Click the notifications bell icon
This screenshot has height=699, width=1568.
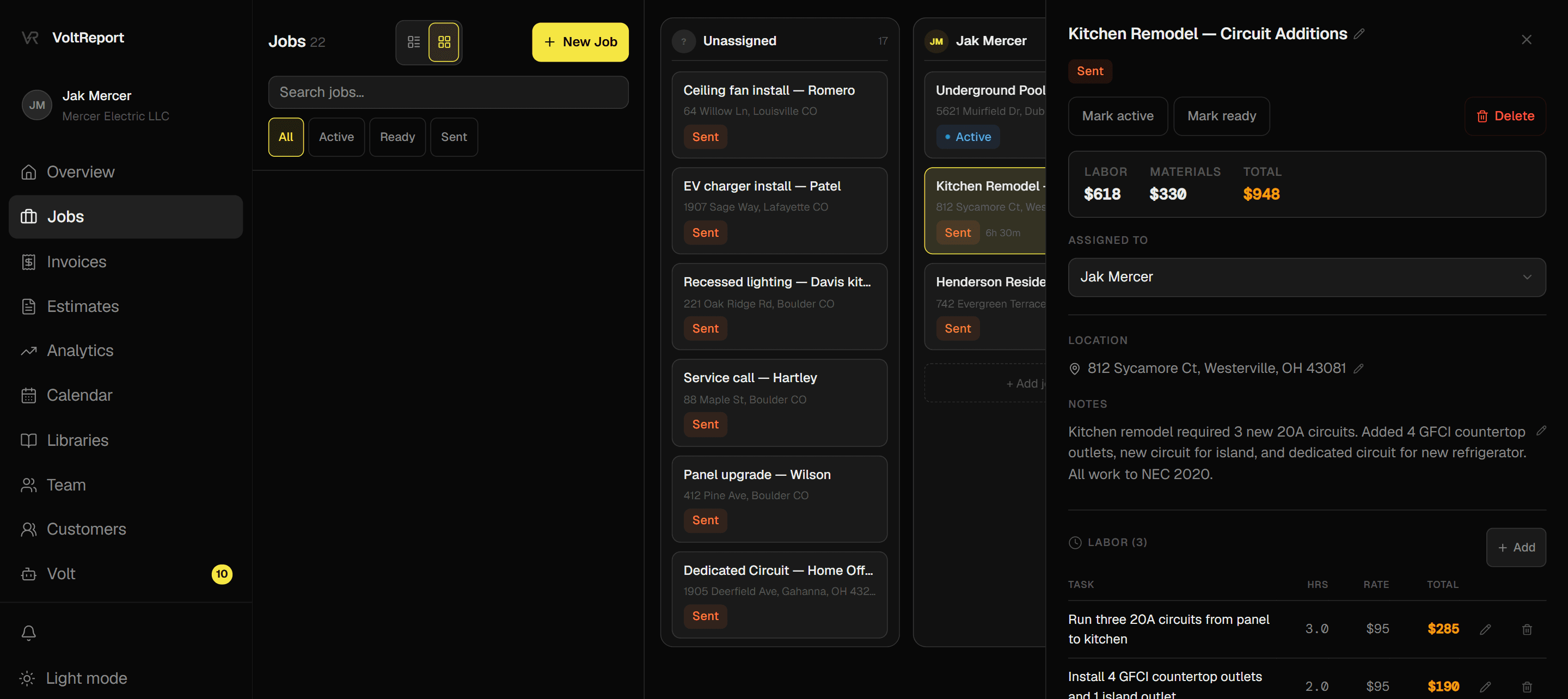coord(29,633)
